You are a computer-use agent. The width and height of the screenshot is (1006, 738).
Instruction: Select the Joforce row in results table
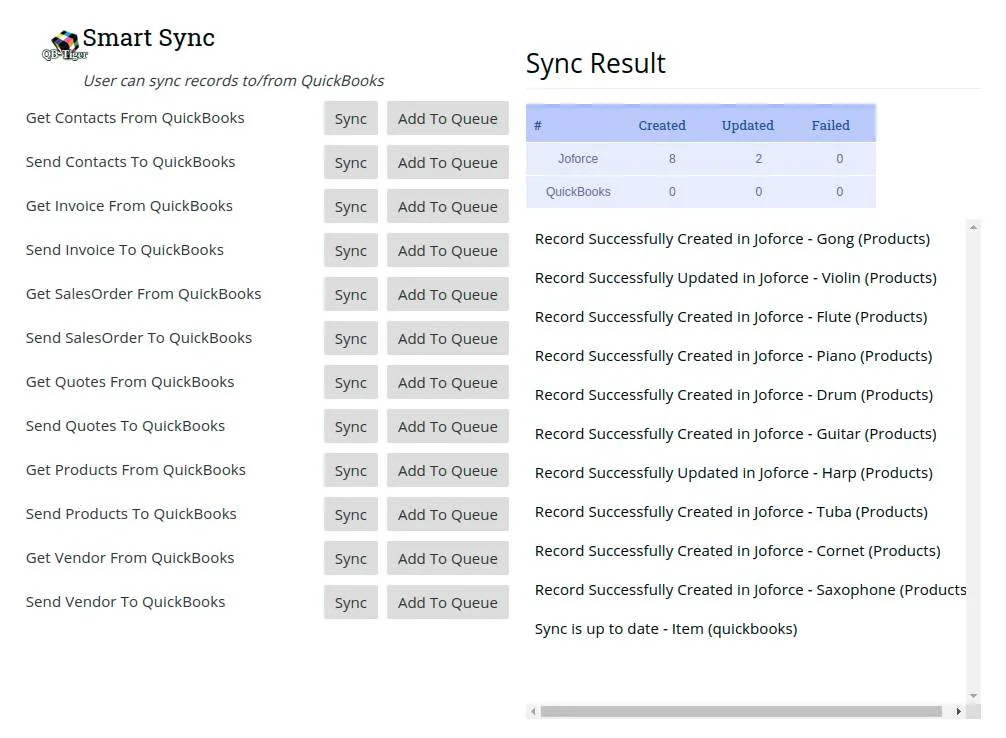coord(578,158)
